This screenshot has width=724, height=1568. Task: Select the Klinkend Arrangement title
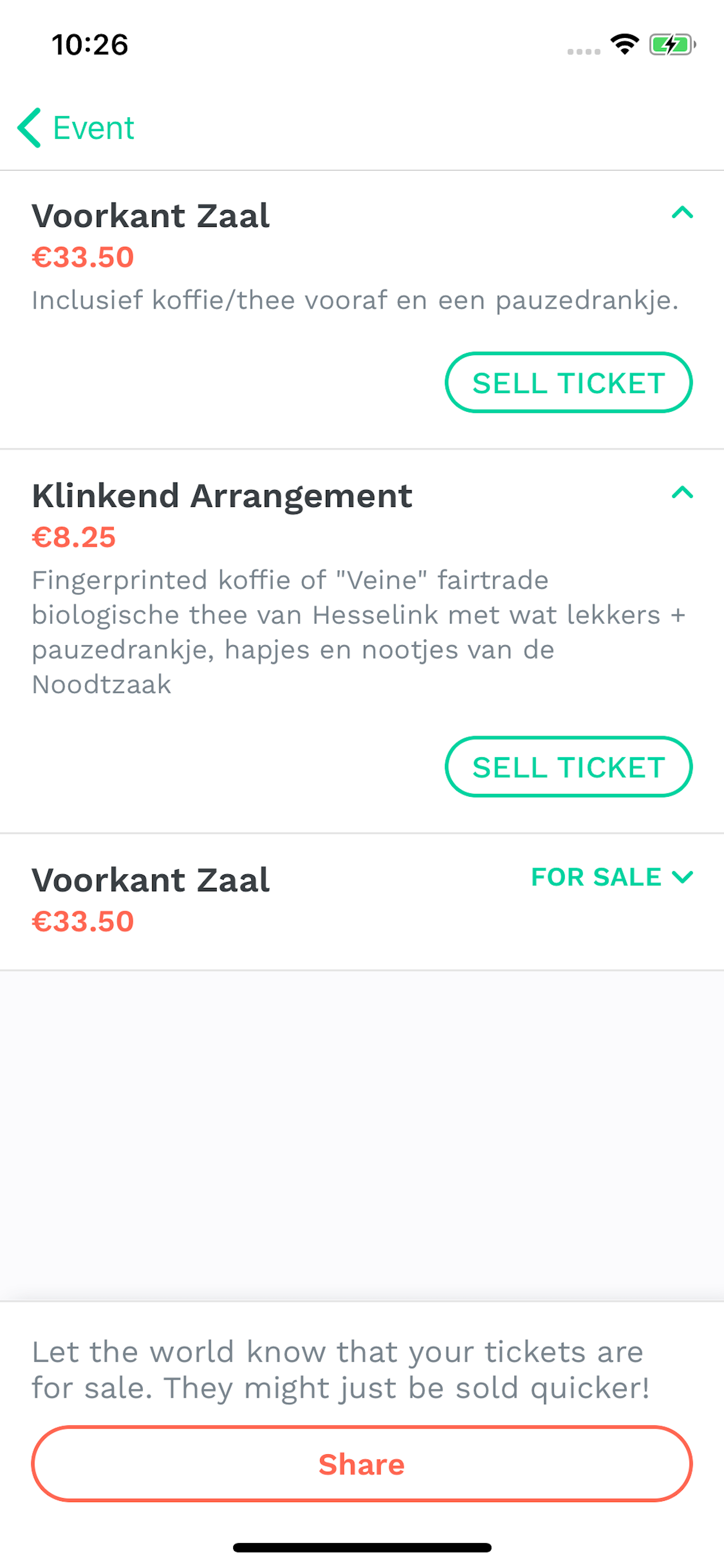[x=222, y=495]
